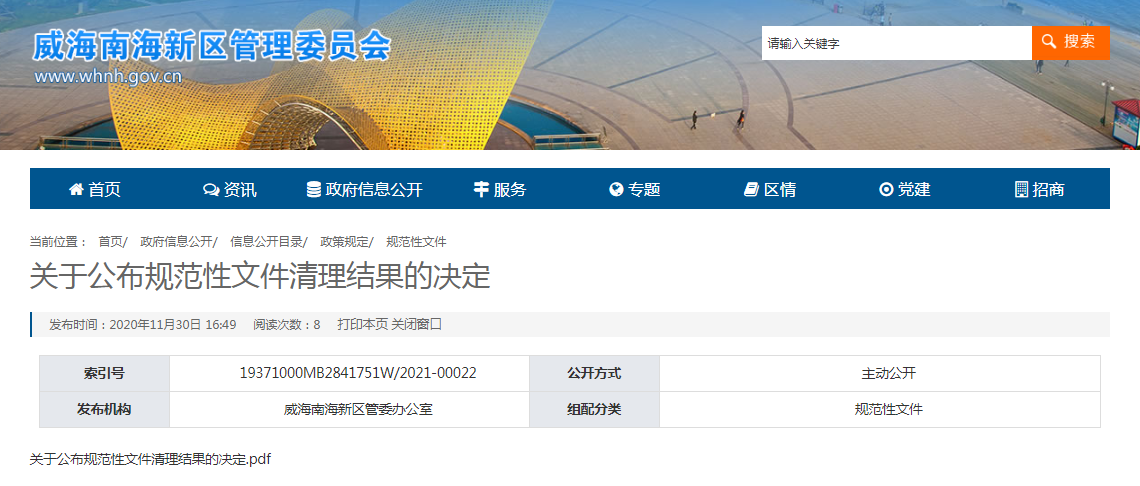Click the circle icon beside 党建

[885, 190]
